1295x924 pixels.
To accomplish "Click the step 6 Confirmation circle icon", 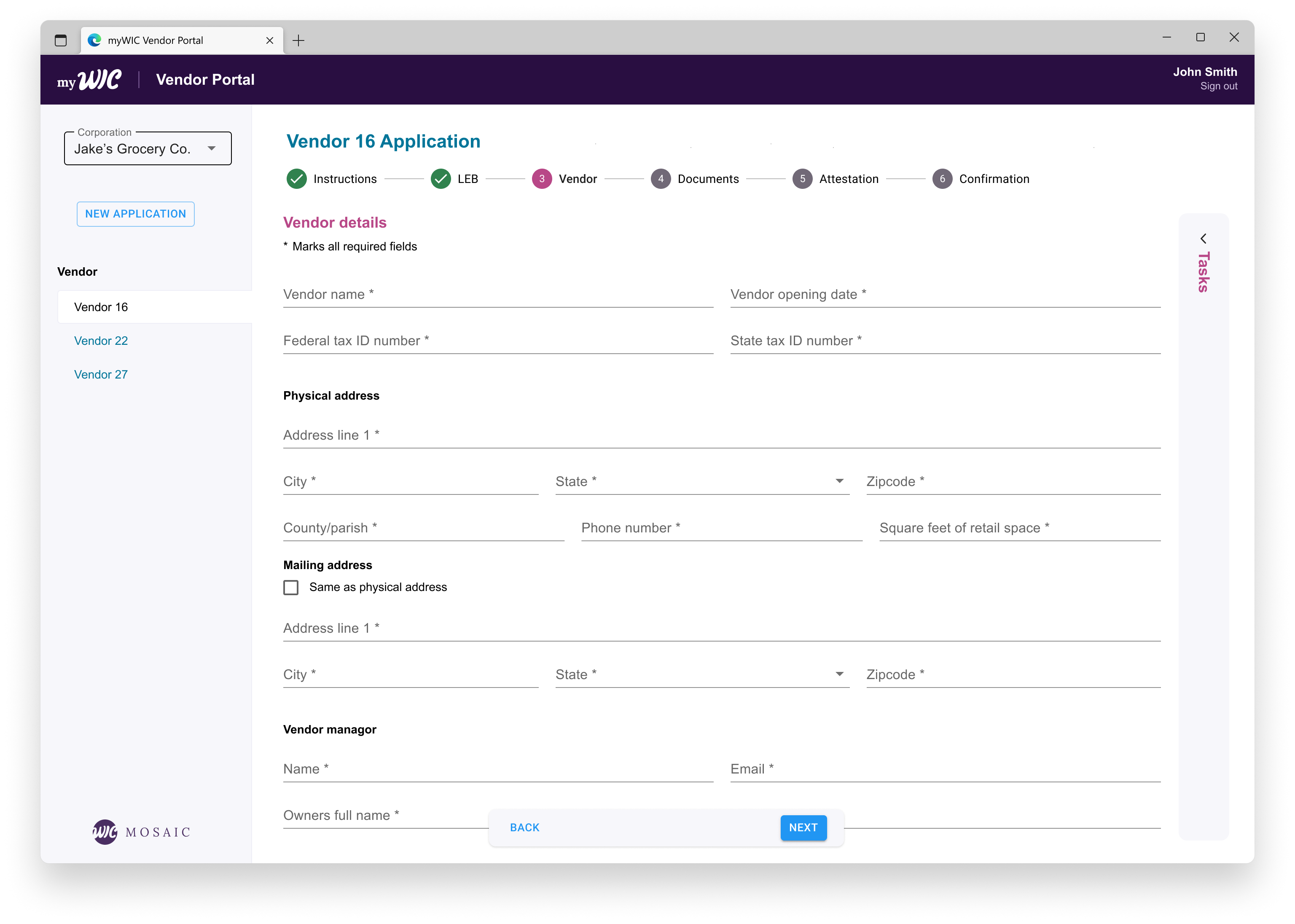I will (942, 179).
